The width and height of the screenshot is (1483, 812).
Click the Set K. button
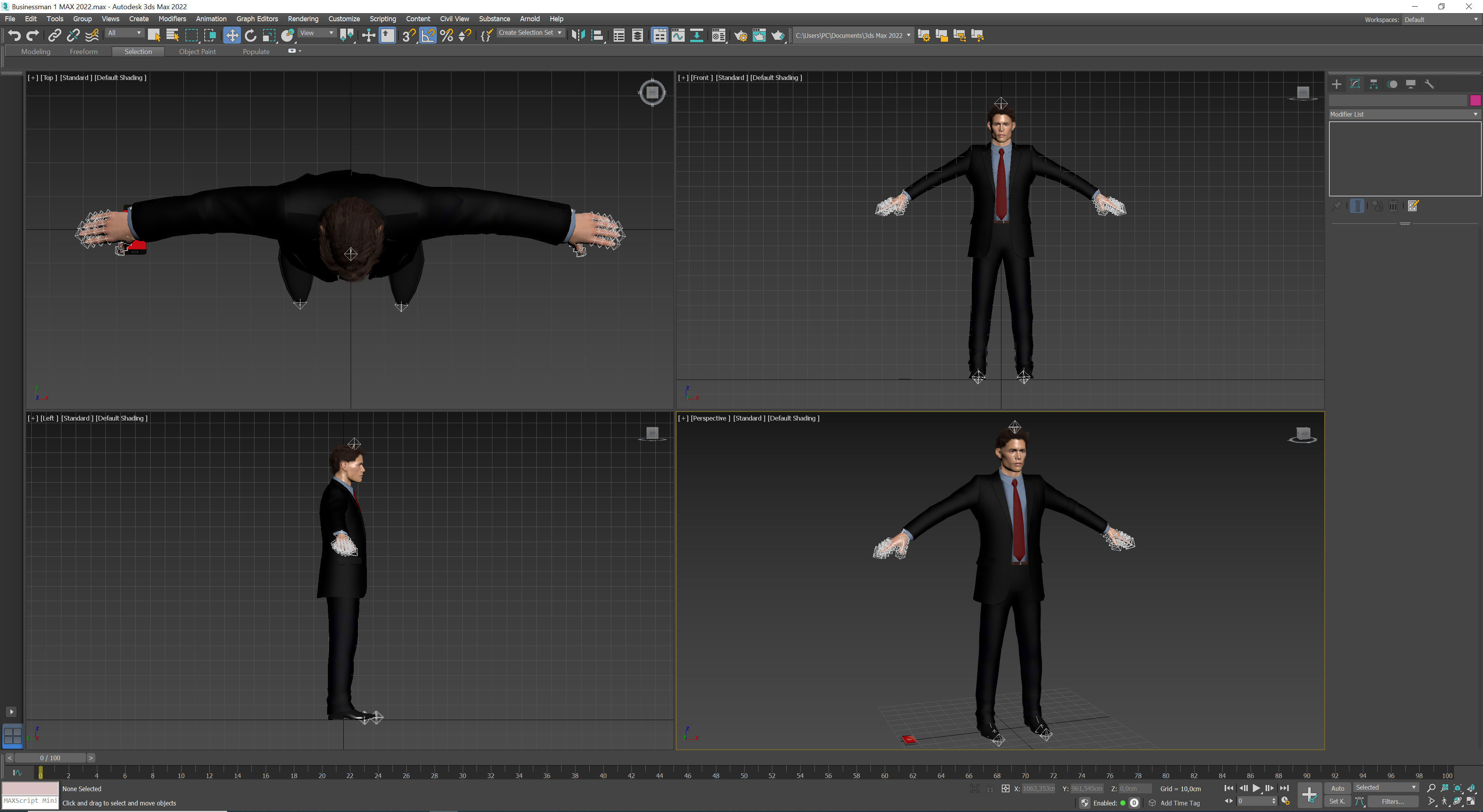click(1337, 801)
